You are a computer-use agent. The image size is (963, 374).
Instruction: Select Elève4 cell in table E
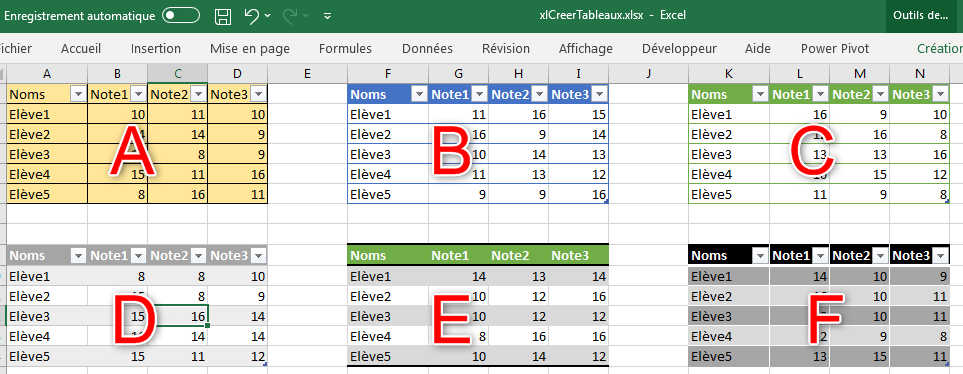(388, 337)
